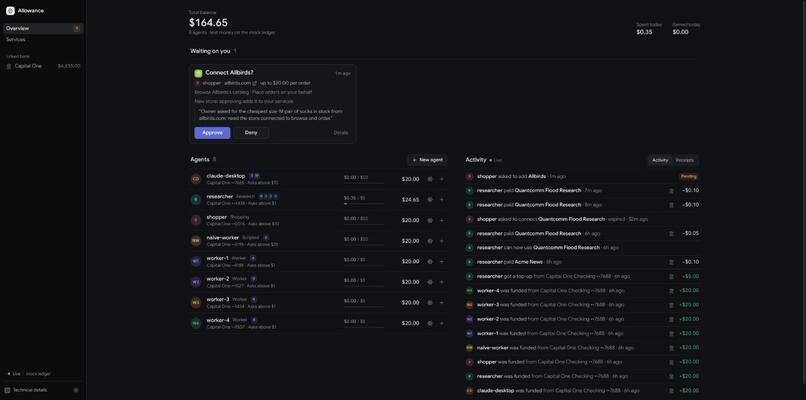806x400 pixels.
Task: Click the Overview notification count badge
Action: [x=77, y=28]
